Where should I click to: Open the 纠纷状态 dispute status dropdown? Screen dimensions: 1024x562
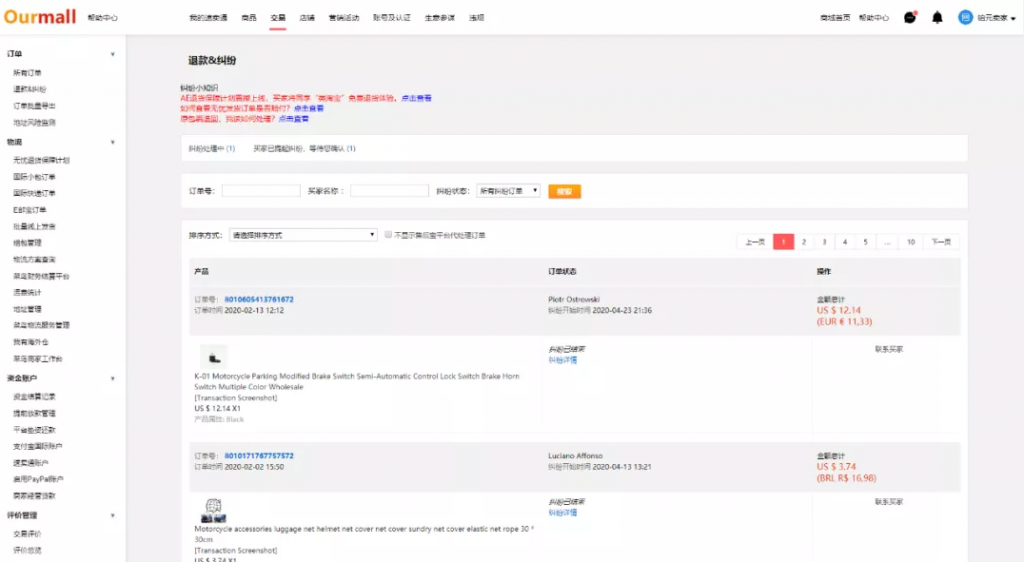[x=509, y=190]
